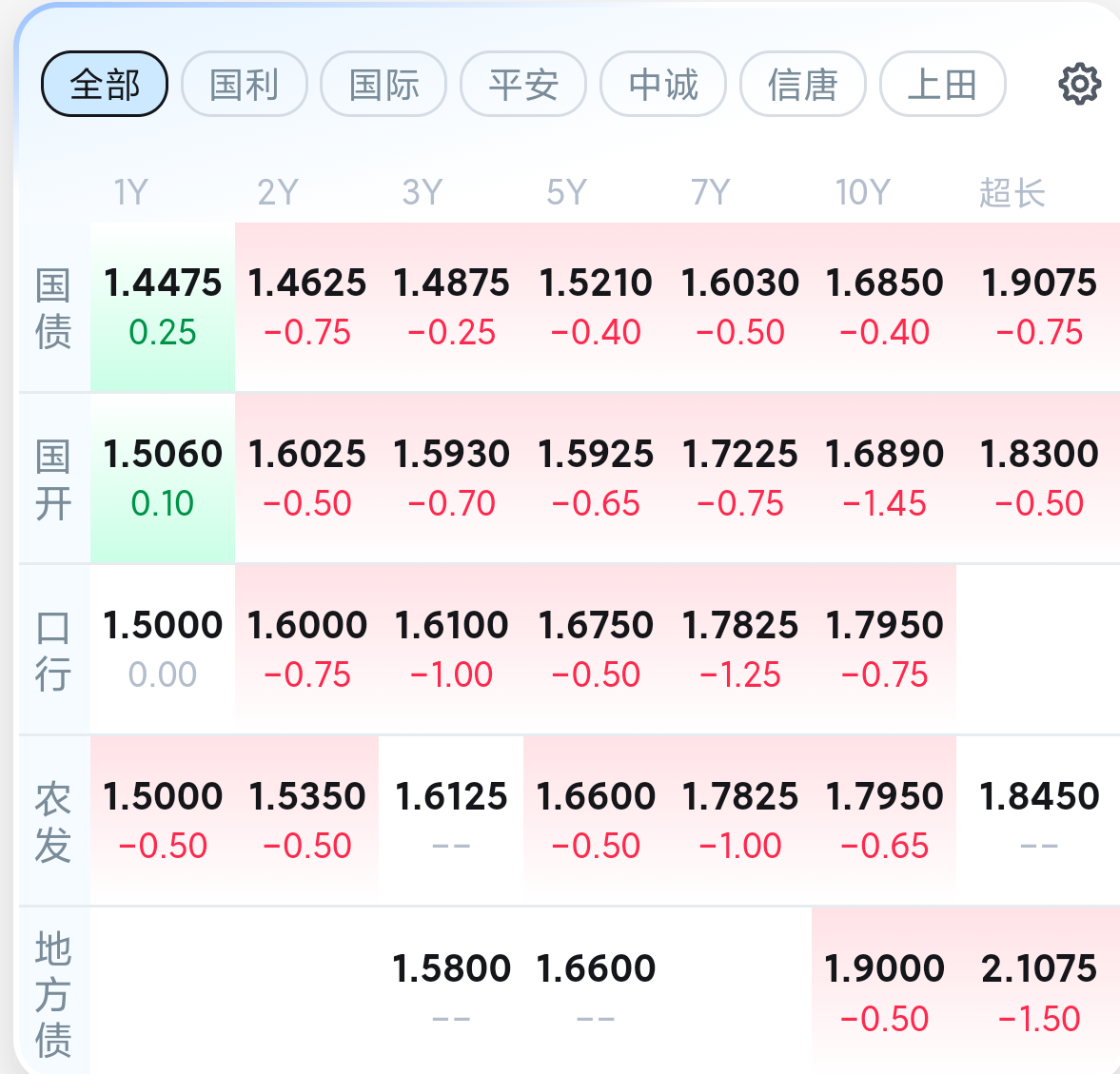Switch to the 国利 tab
Viewport: 1120px width, 1074px height.
[245, 84]
